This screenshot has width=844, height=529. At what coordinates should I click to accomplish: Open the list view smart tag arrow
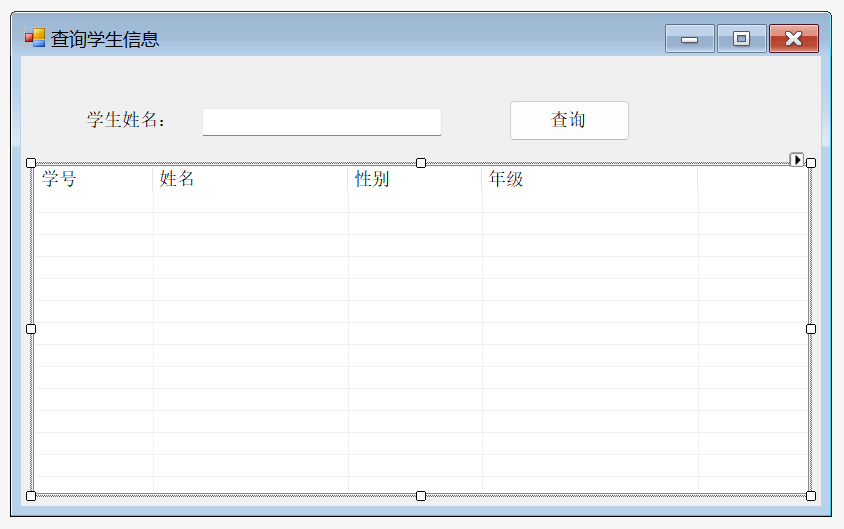797,159
